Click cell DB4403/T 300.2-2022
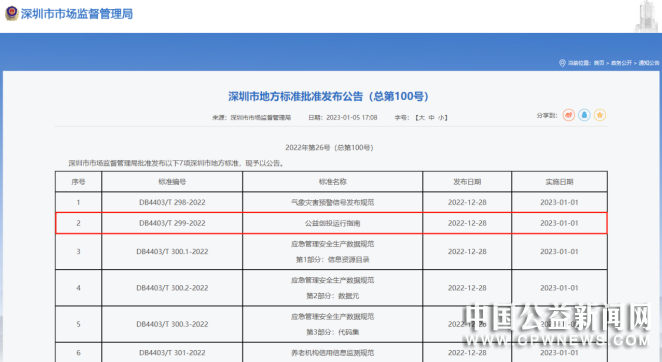 click(x=172, y=288)
